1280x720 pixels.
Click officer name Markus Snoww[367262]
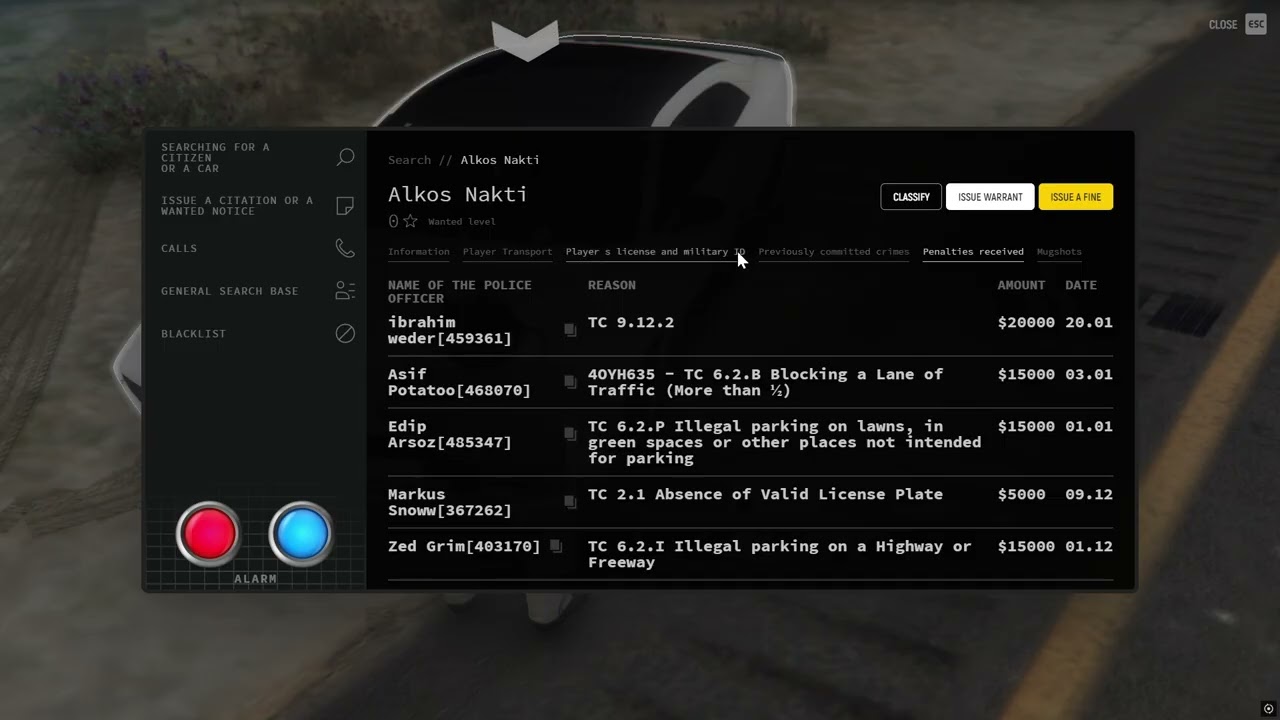coord(450,502)
